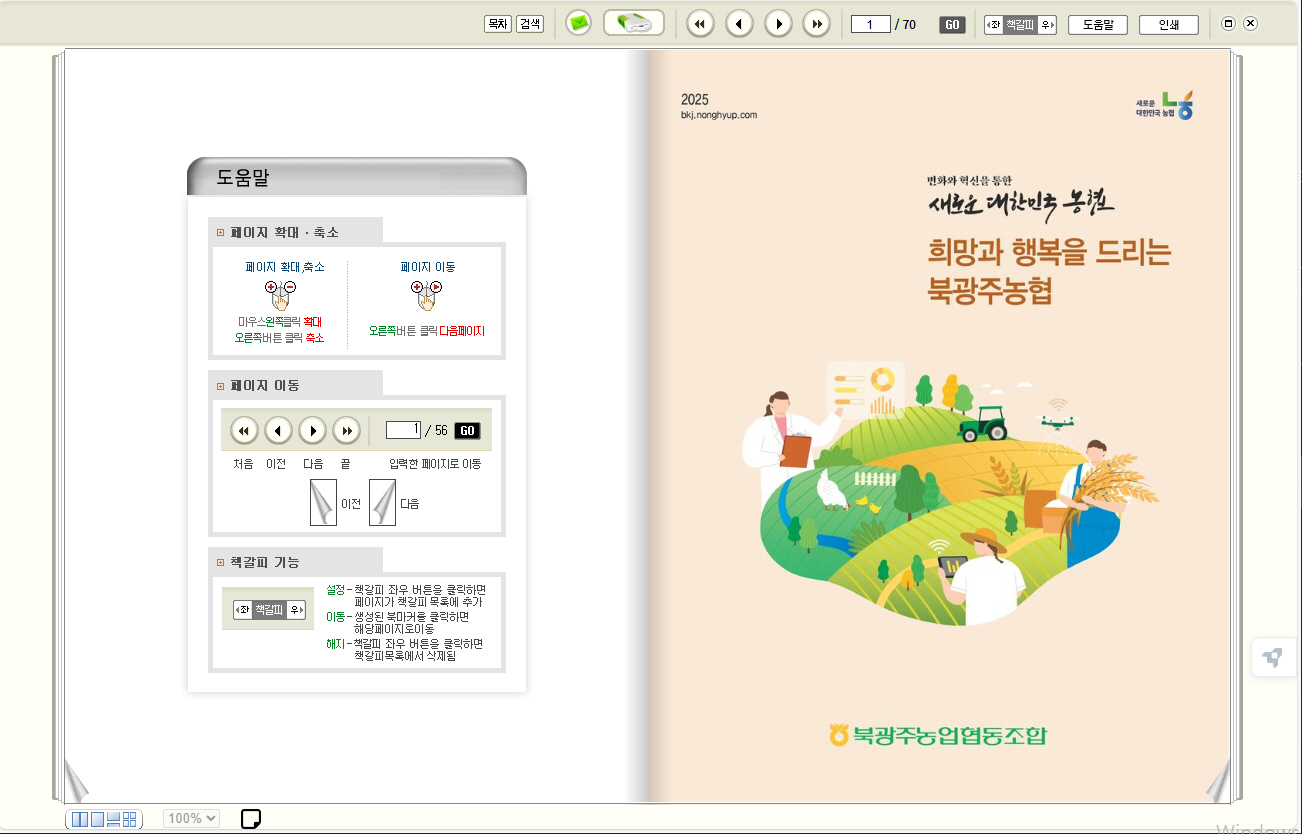Open the 목차 table of contents
Screen dimensions: 1302x834
pos(497,24)
